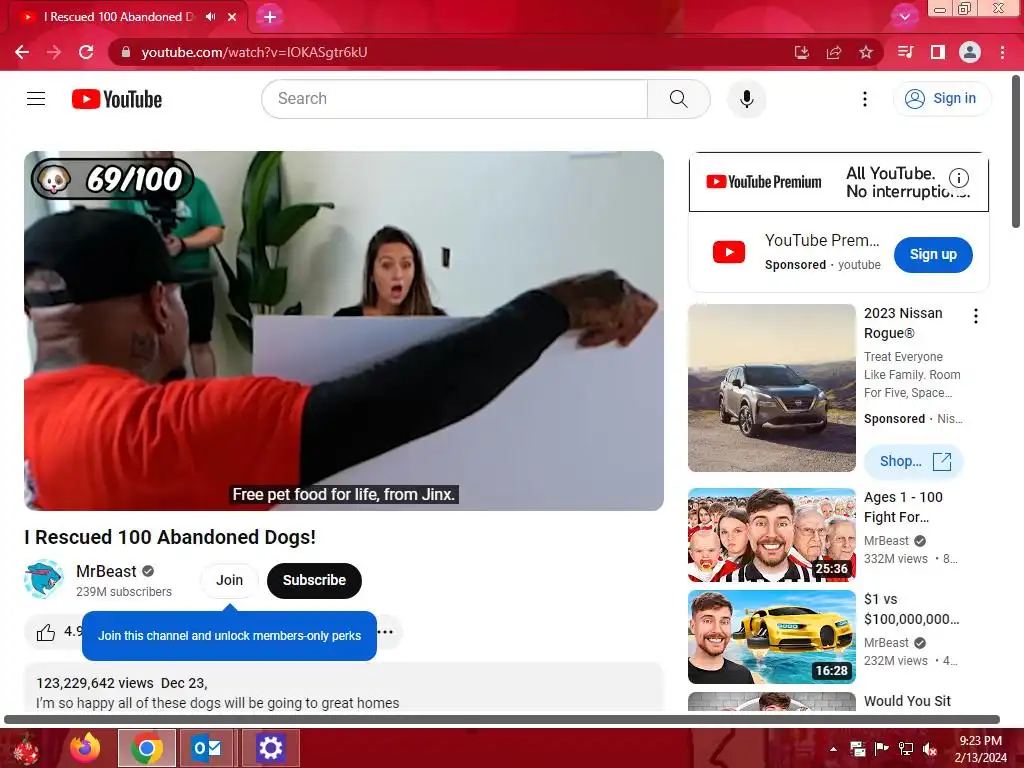The width and height of the screenshot is (1024, 768).
Task: Click the address bar URL
Action: [254, 52]
